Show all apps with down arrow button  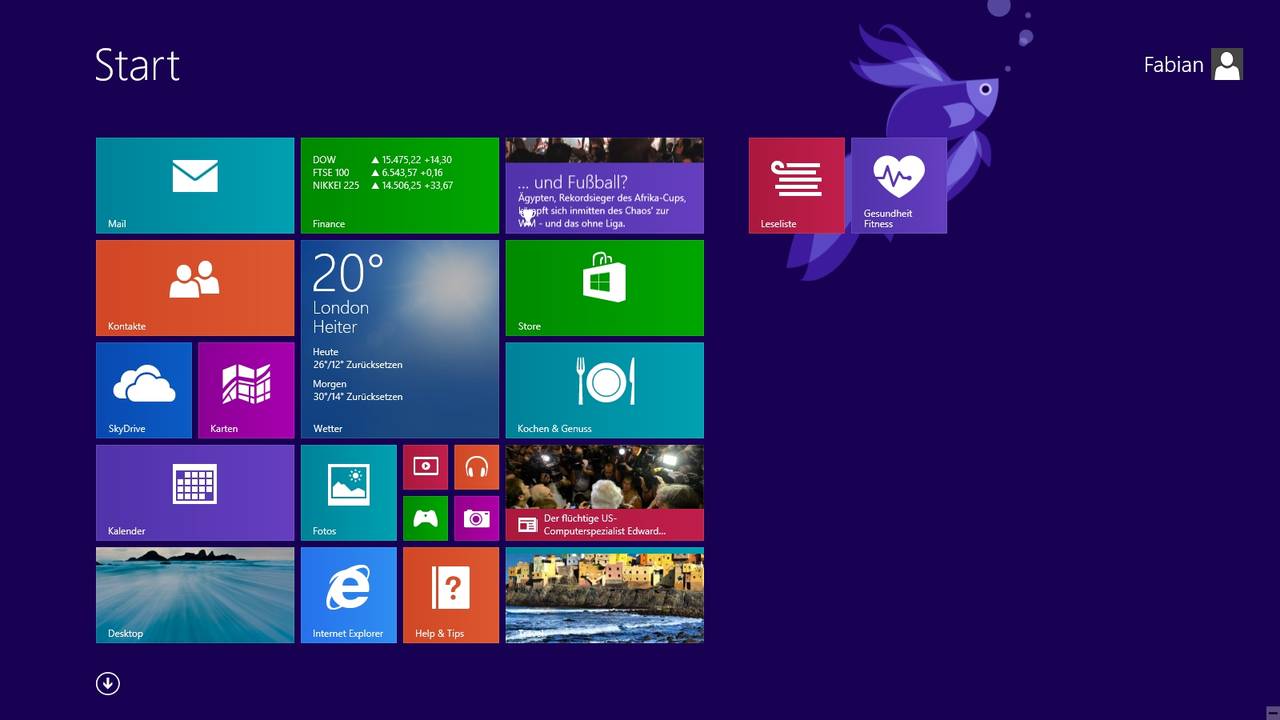click(108, 683)
